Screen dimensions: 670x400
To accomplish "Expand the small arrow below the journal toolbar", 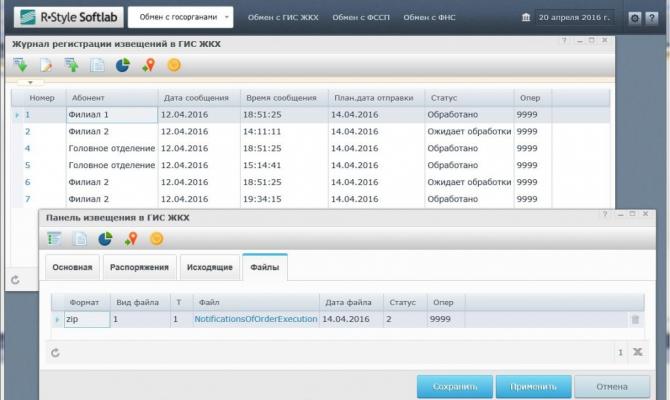I will click(x=30, y=82).
